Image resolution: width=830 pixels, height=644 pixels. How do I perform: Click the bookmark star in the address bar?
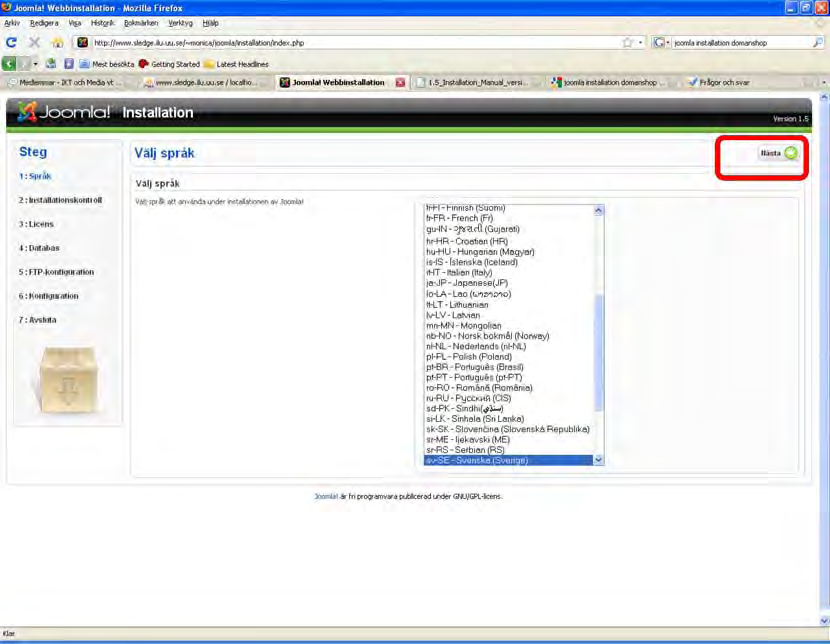627,42
